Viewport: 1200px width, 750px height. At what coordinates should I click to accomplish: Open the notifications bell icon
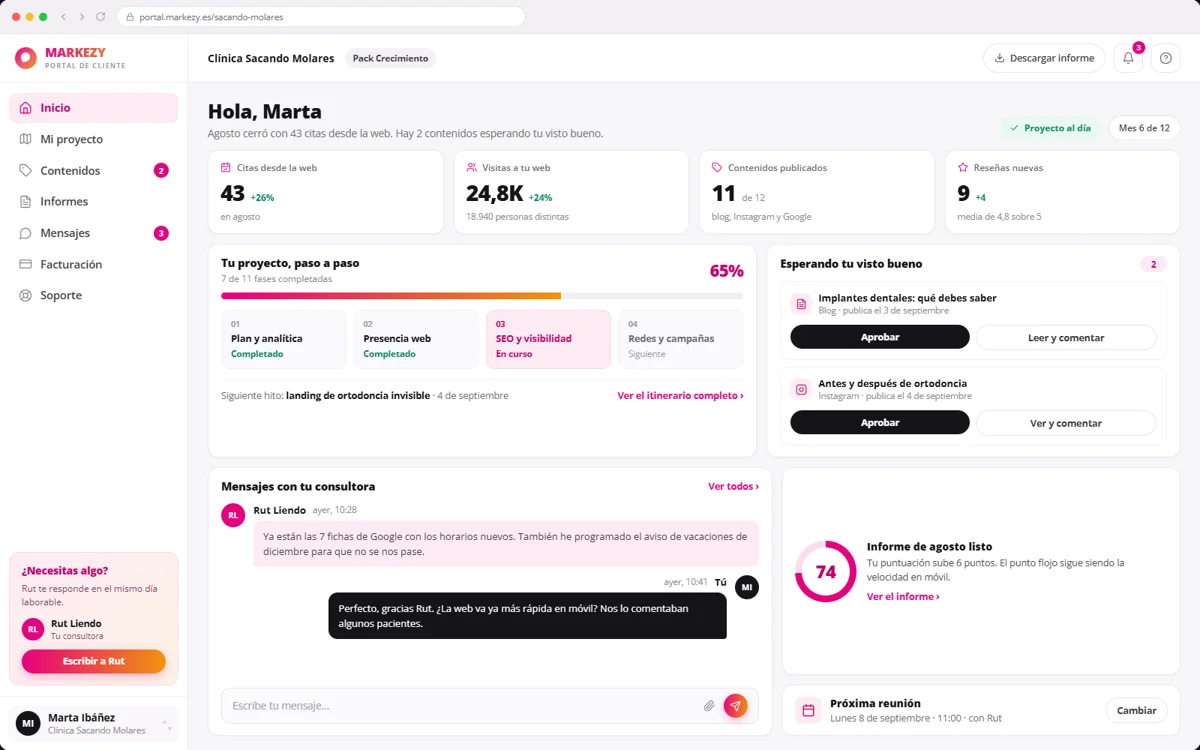(1128, 58)
